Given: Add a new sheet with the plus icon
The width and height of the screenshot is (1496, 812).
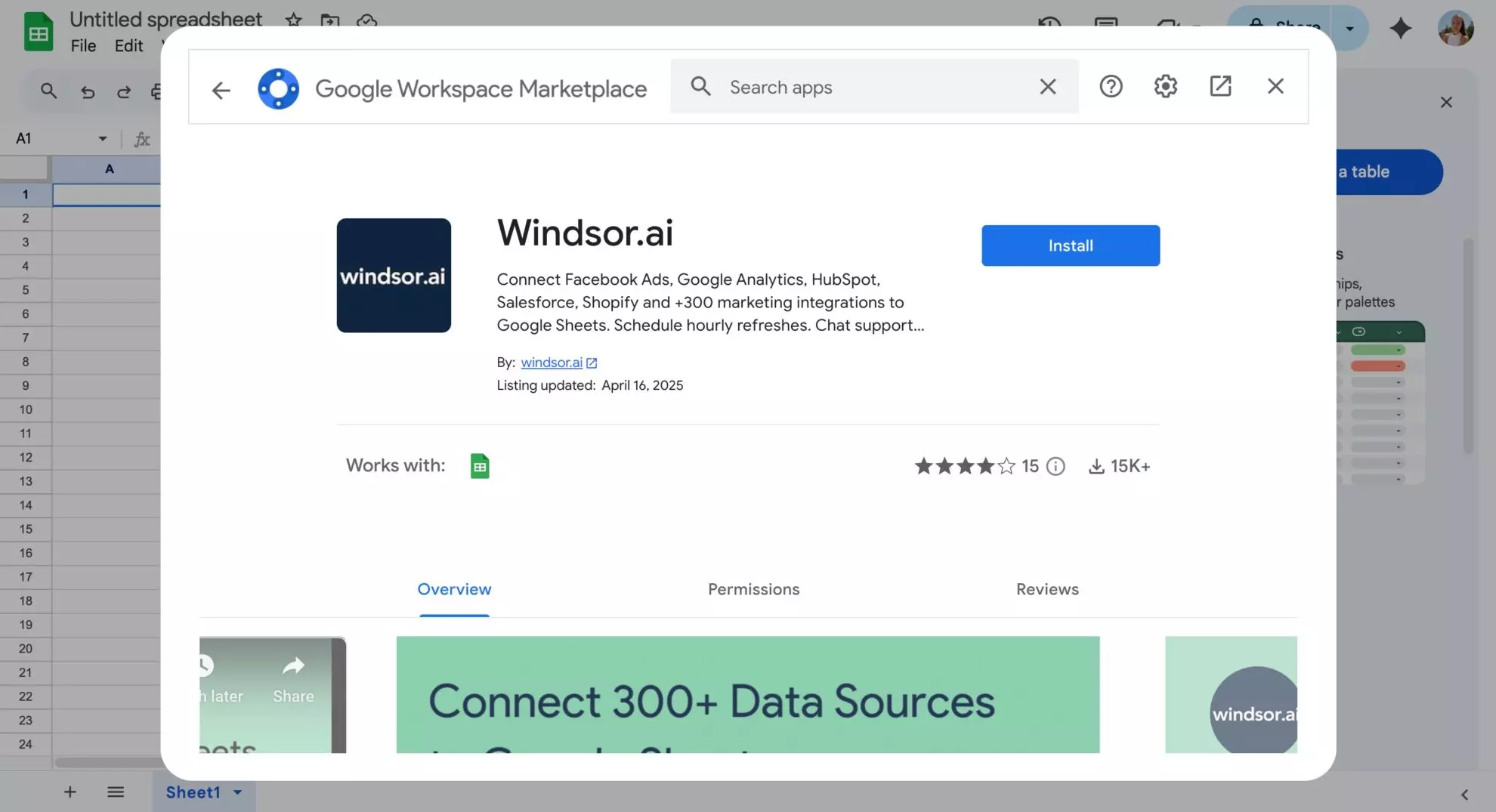Looking at the screenshot, I should (x=70, y=792).
